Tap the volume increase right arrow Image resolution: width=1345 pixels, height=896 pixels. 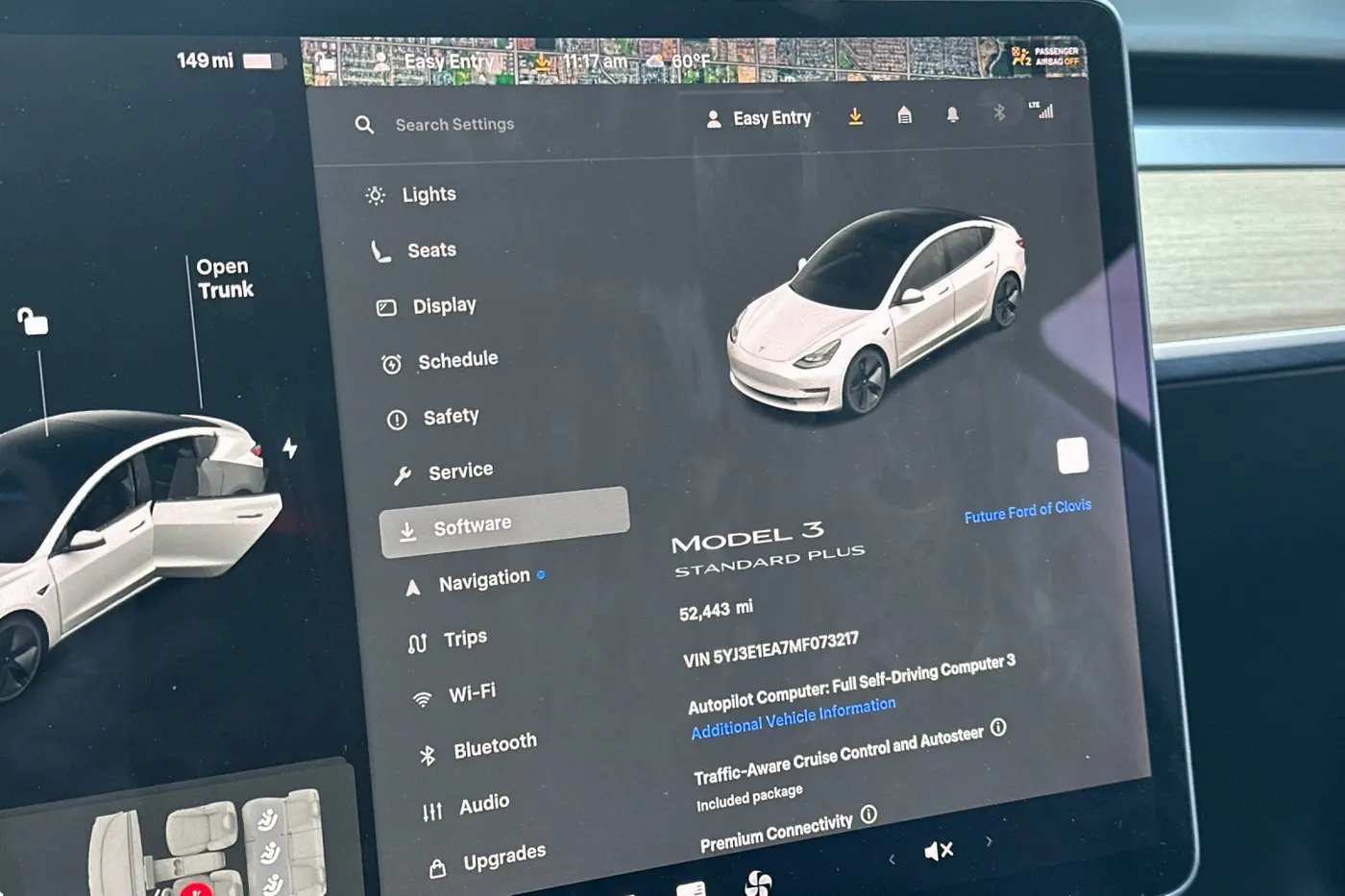click(x=989, y=841)
